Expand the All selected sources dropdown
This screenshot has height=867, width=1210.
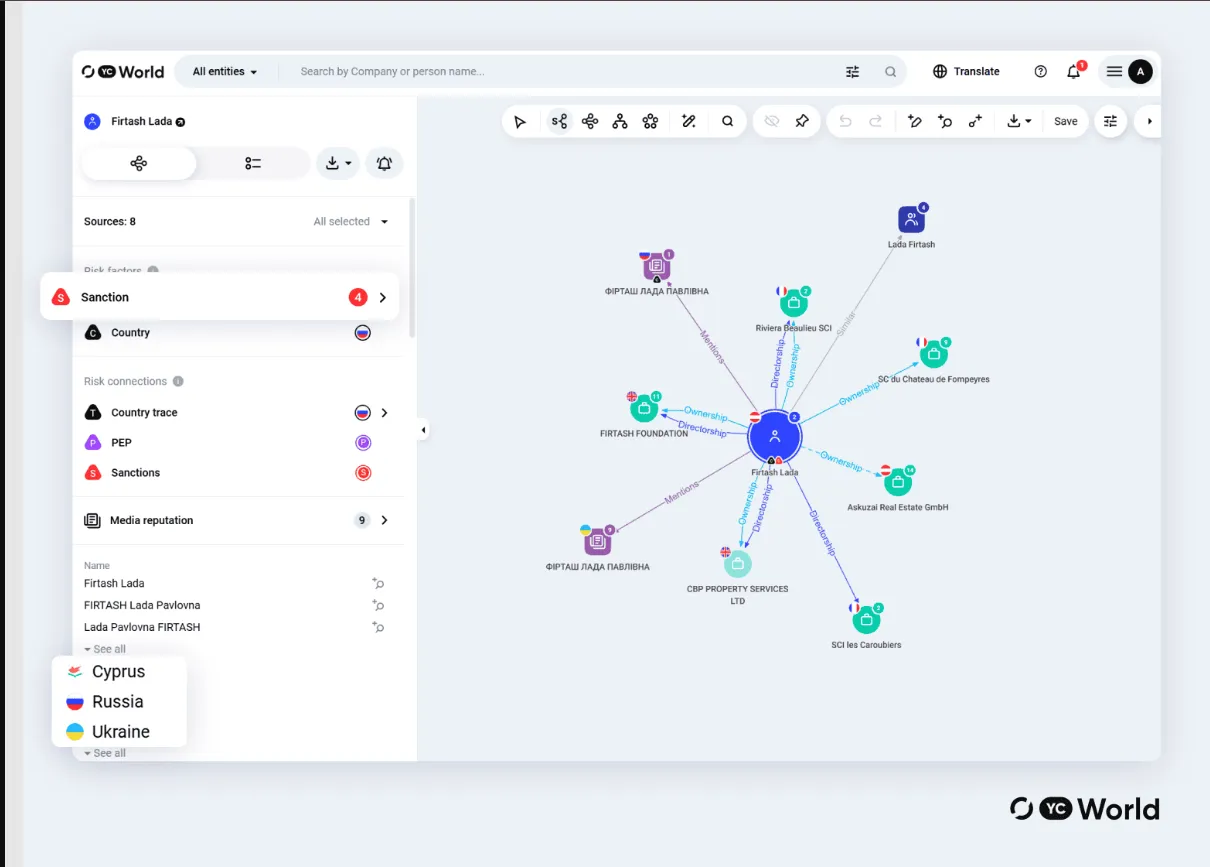pos(351,221)
